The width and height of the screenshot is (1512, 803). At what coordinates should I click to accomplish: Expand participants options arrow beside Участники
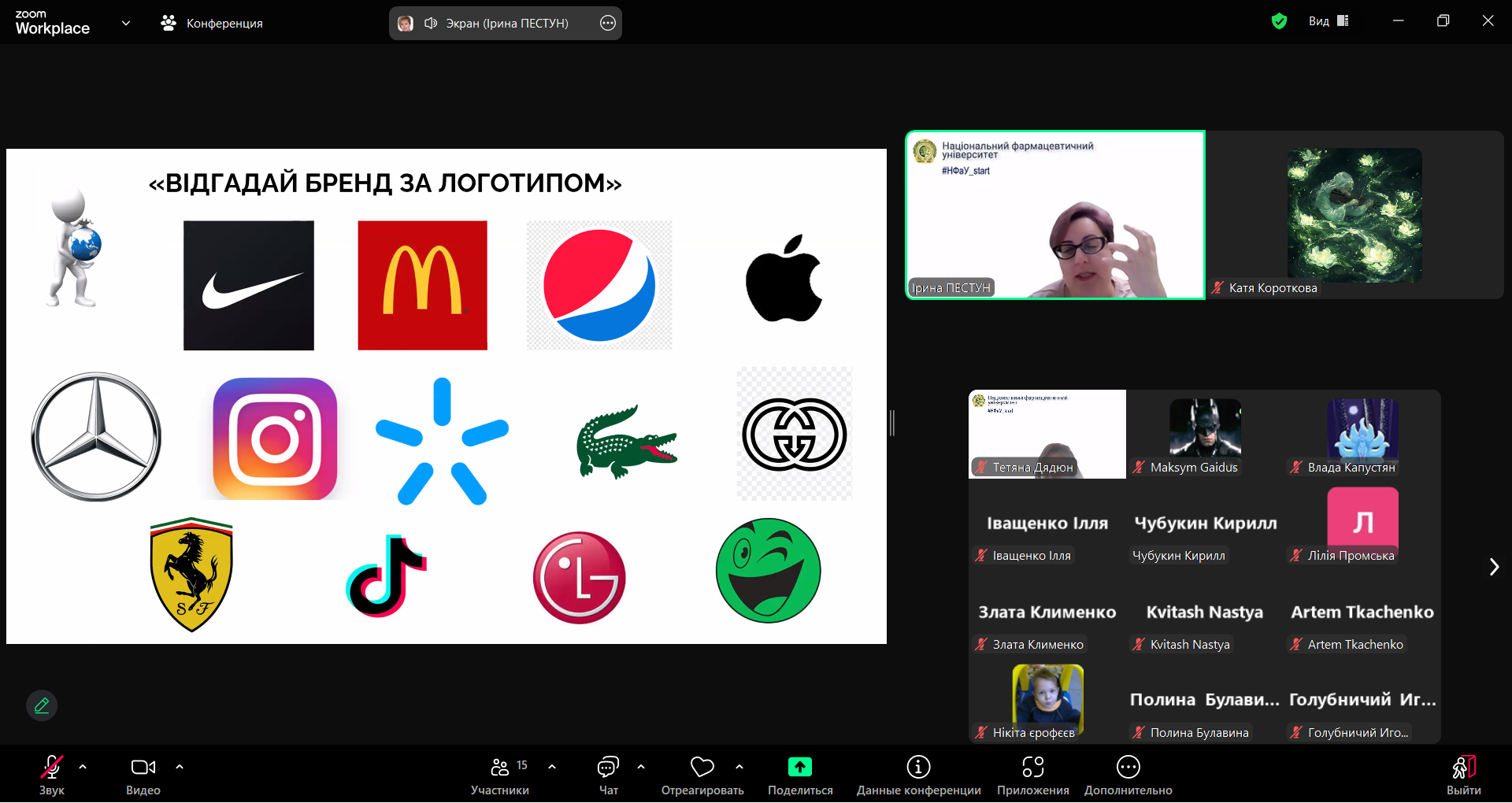point(552,766)
